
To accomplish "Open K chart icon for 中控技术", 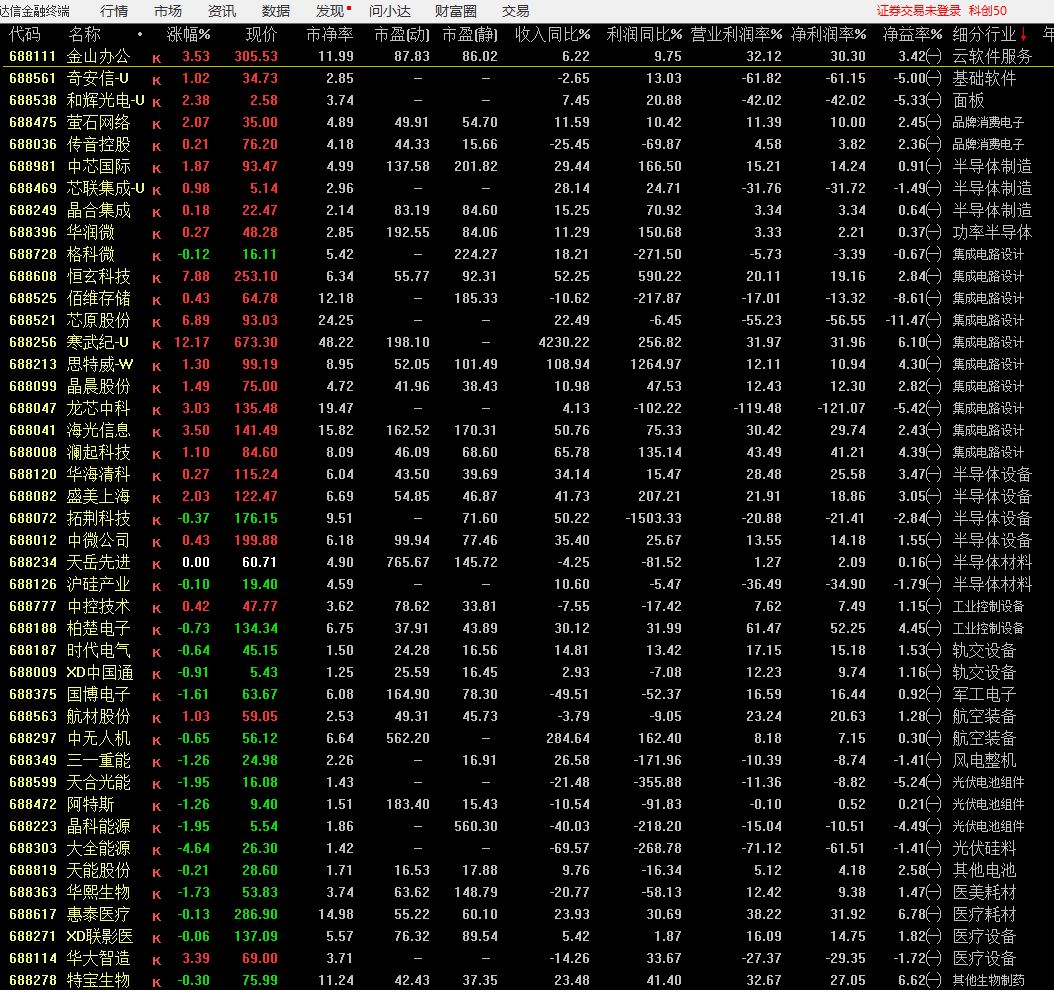I will (x=157, y=609).
